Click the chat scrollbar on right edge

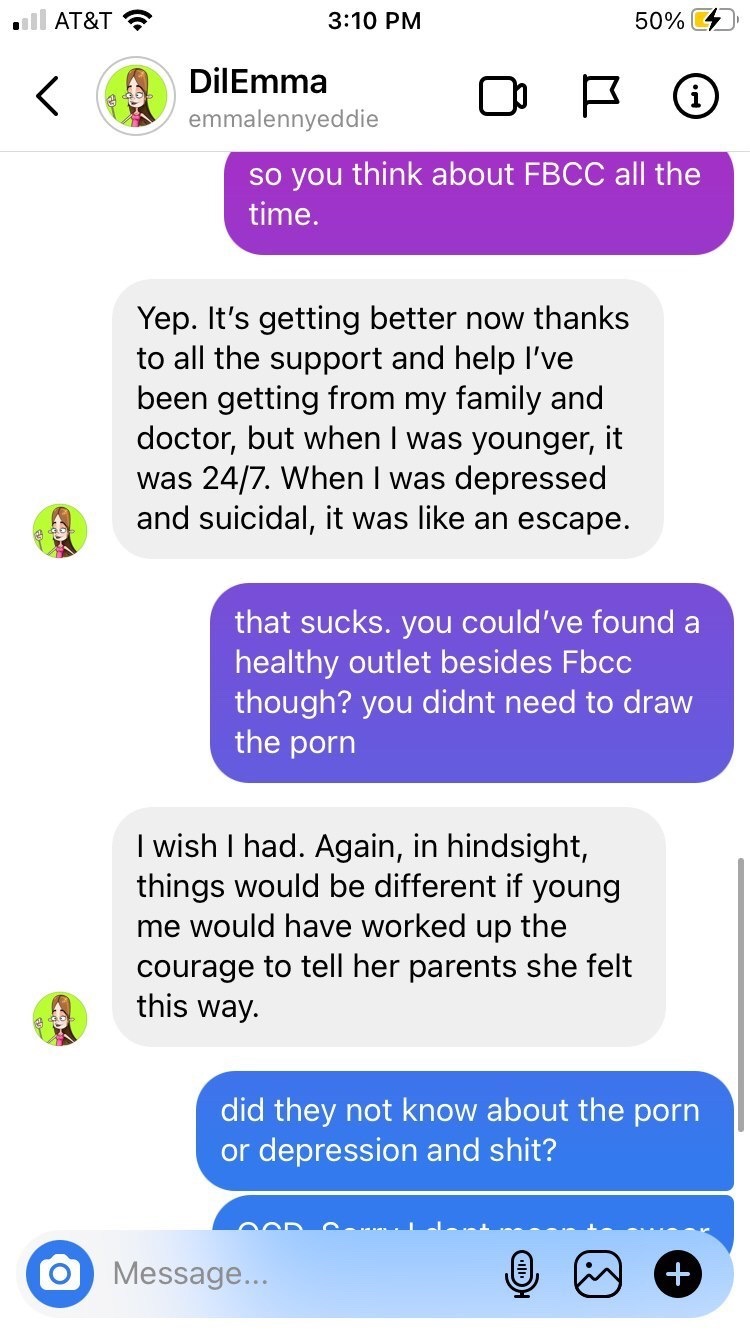(x=740, y=994)
